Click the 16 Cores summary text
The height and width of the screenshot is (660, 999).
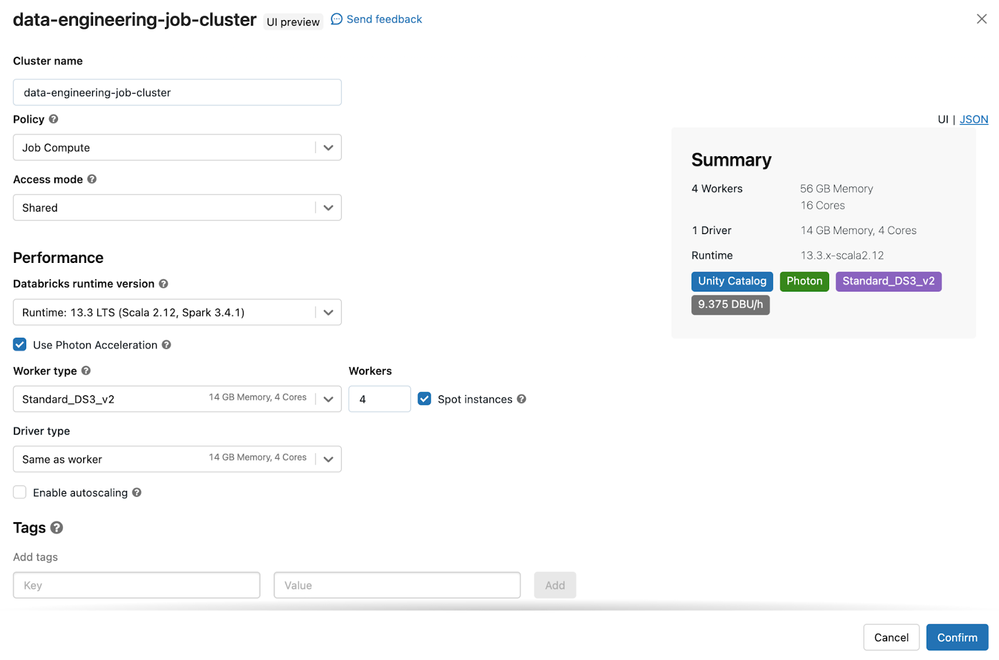(823, 205)
